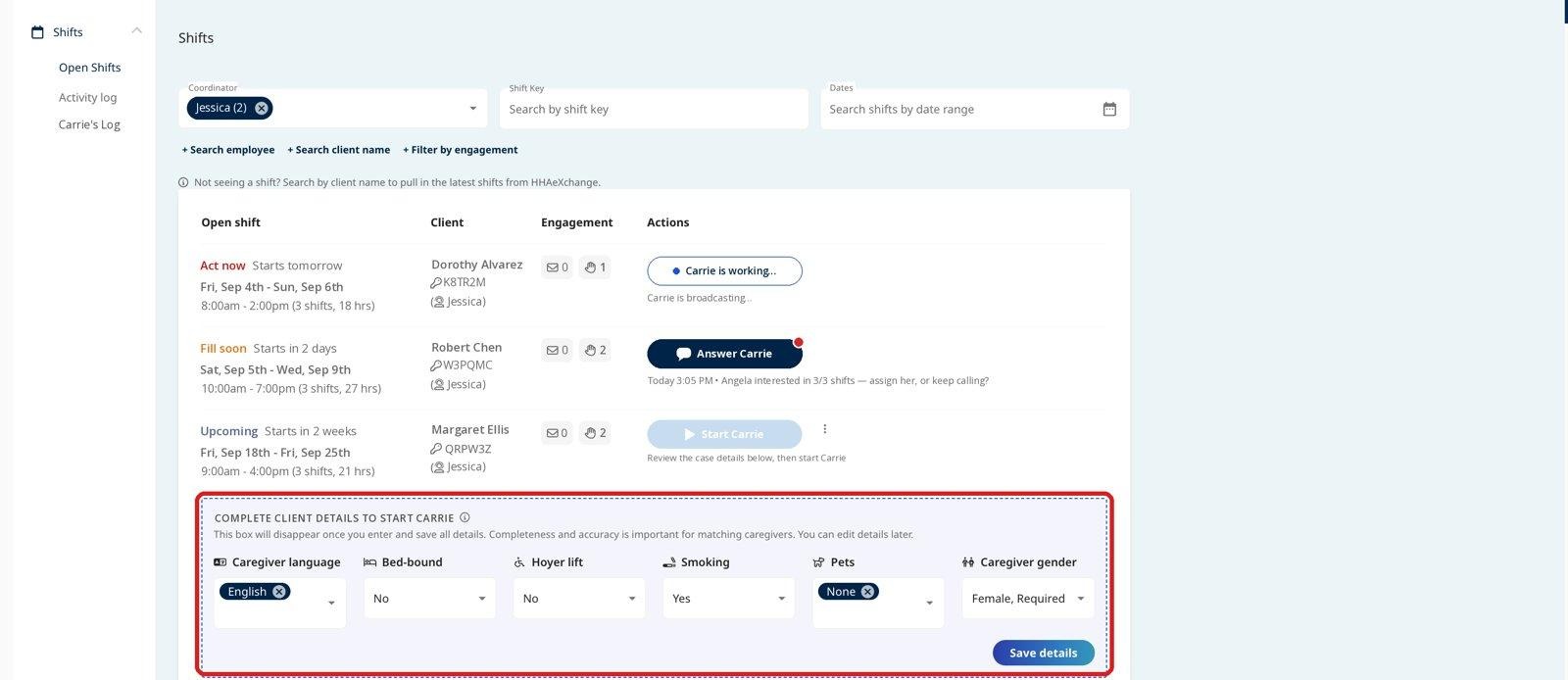This screenshot has height=680, width=1568.
Task: Click raised-hand count for Robert Chen
Action: (x=595, y=350)
